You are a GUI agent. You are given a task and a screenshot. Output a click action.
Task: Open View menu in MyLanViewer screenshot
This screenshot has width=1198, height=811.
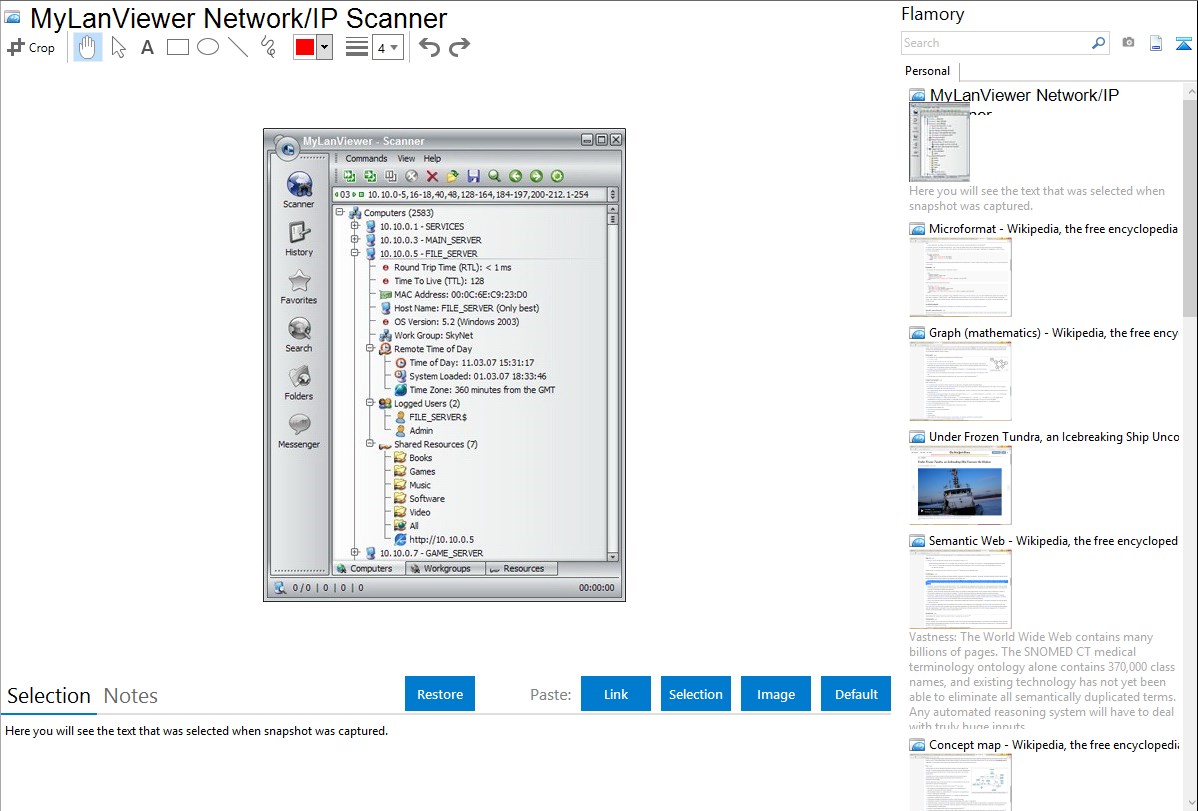coord(406,159)
